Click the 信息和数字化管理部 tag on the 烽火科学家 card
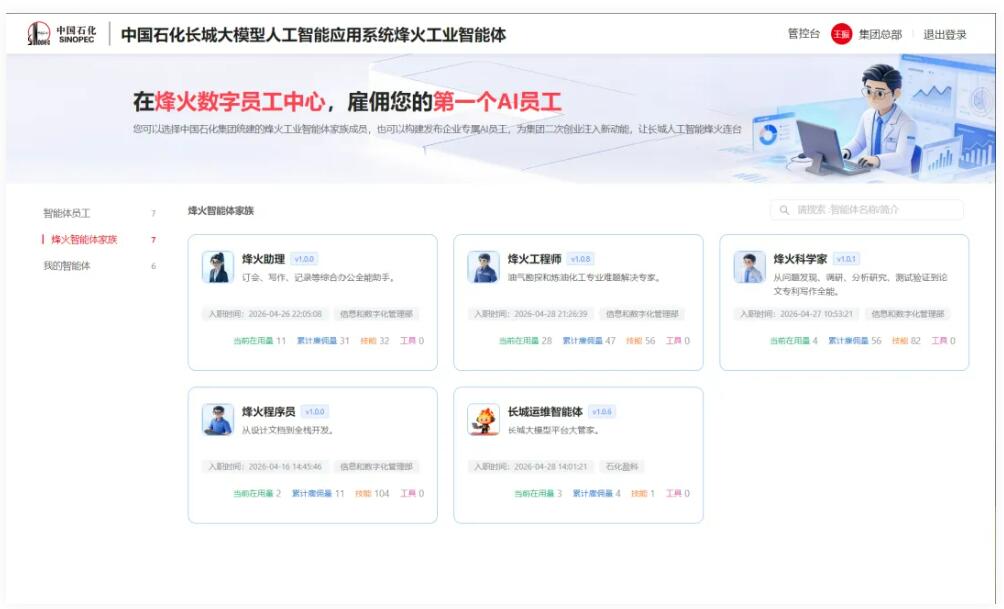The height and width of the screenshot is (609, 1004). pyautogui.click(x=907, y=314)
